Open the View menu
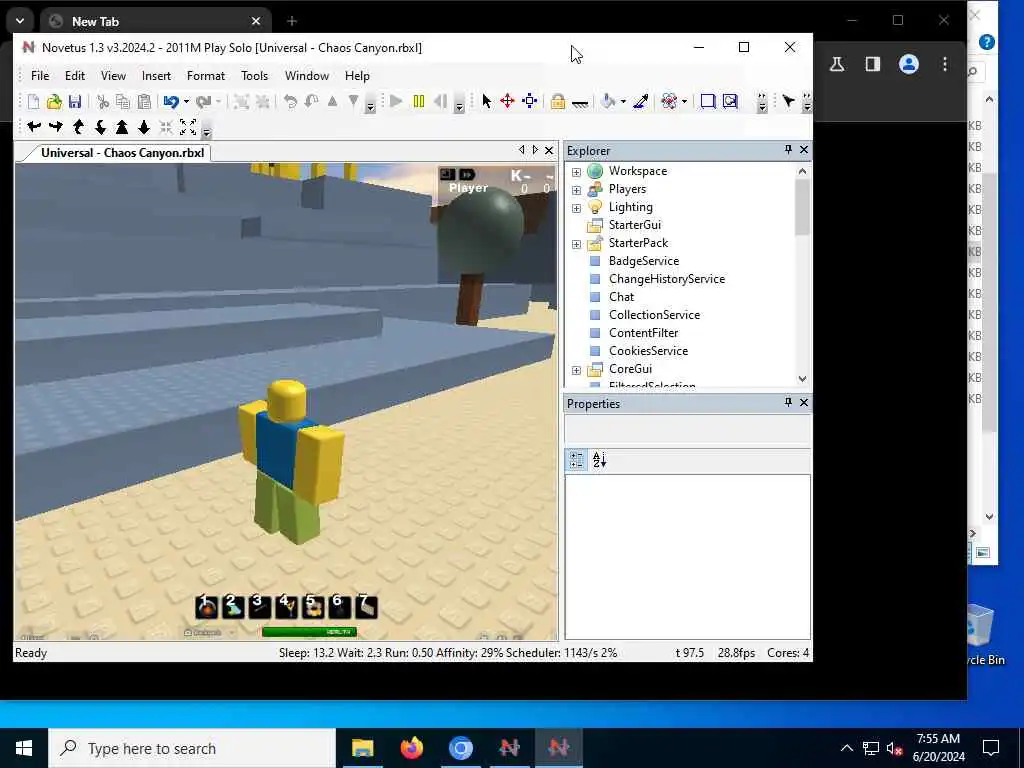Viewport: 1024px width, 768px height. 113,76
